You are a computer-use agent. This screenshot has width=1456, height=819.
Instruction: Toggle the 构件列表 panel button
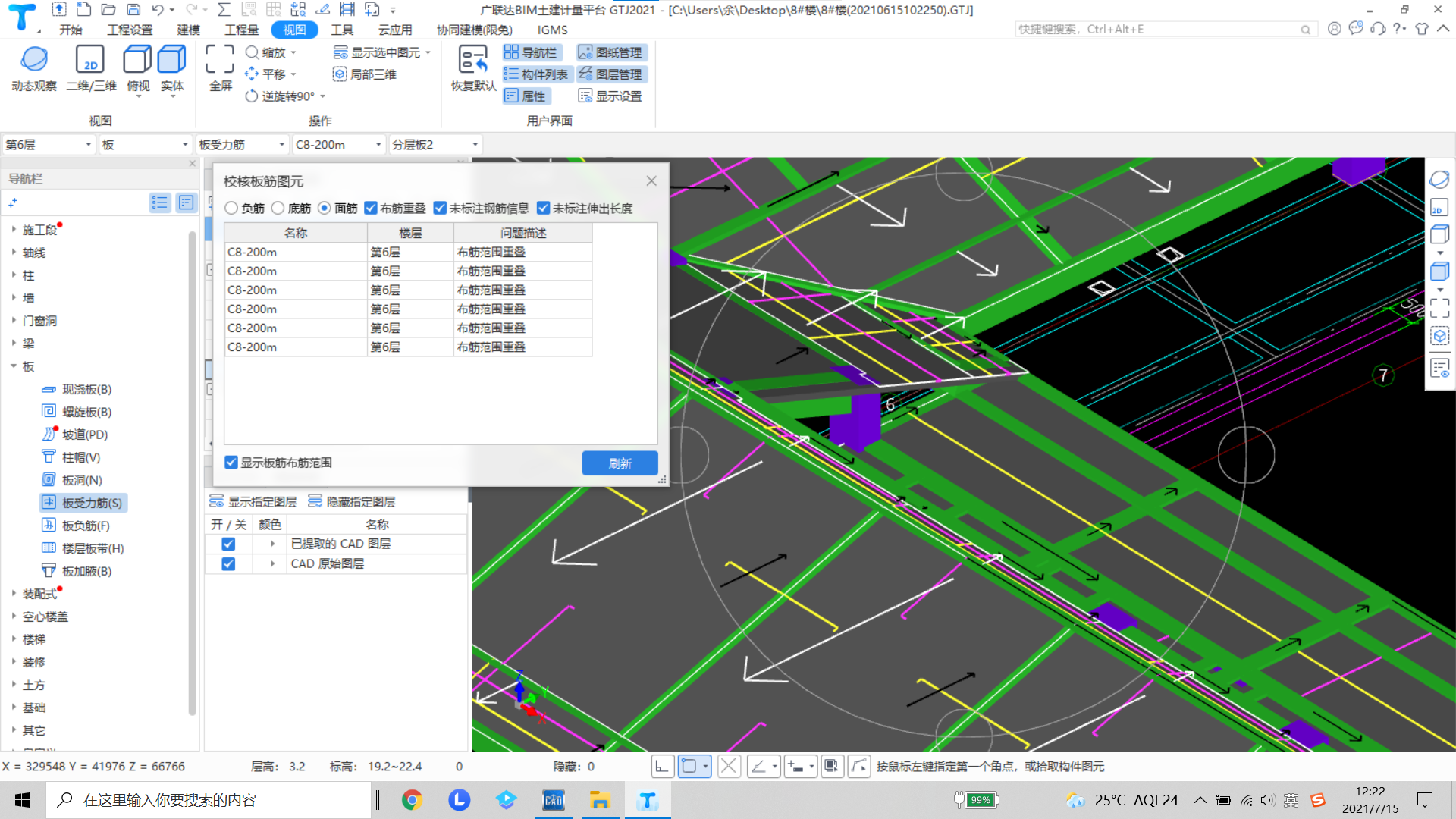537,74
